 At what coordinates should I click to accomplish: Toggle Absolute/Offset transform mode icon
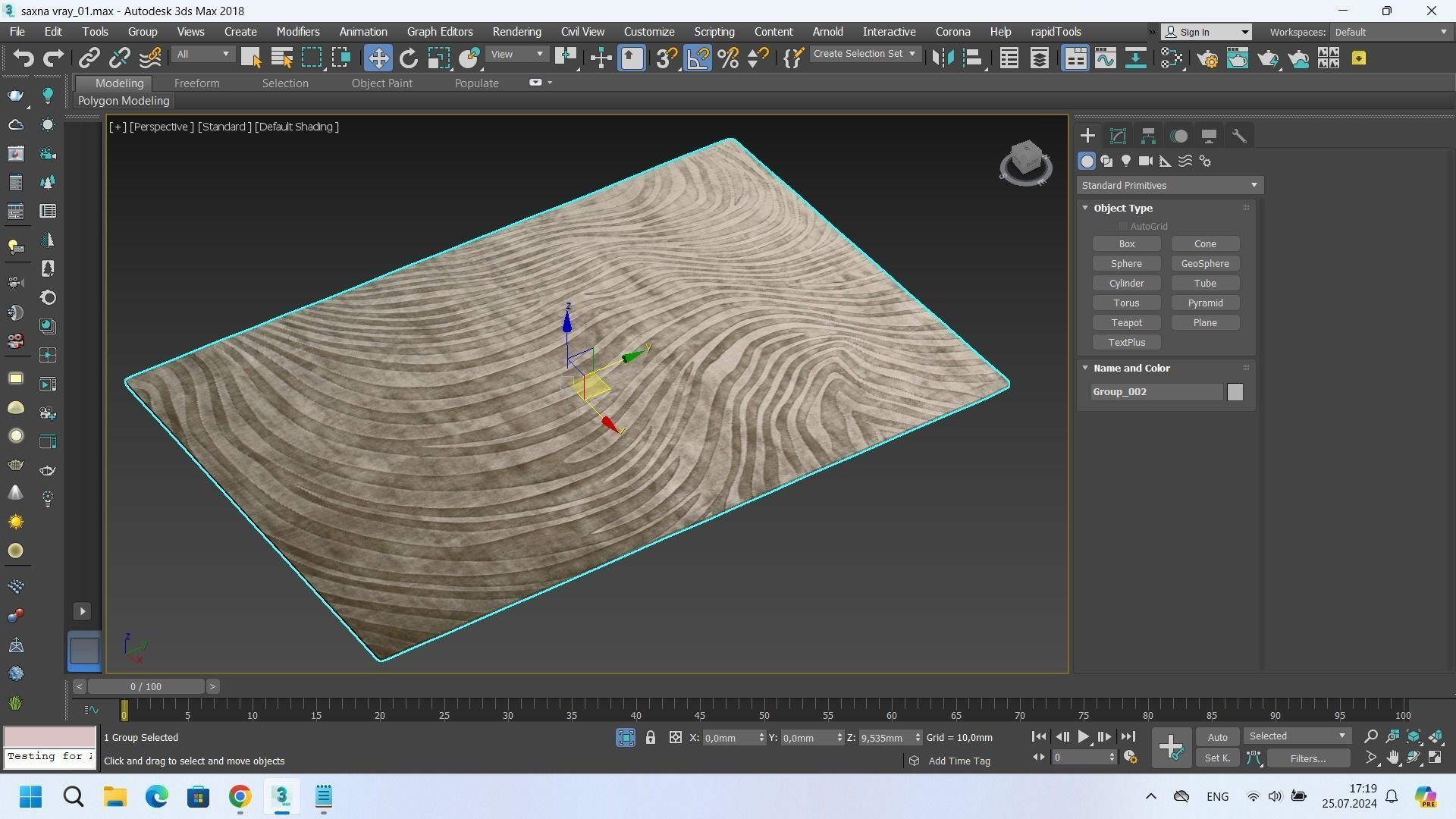(x=676, y=737)
